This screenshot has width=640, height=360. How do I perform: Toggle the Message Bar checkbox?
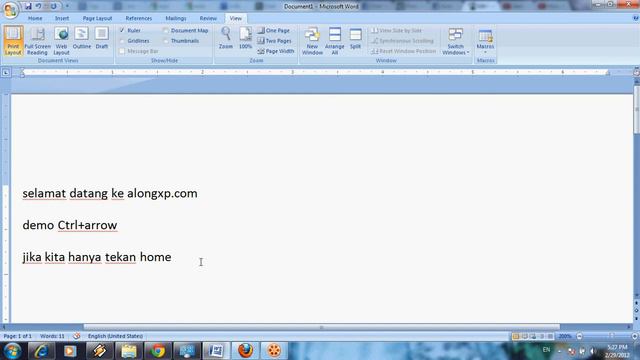[122, 51]
